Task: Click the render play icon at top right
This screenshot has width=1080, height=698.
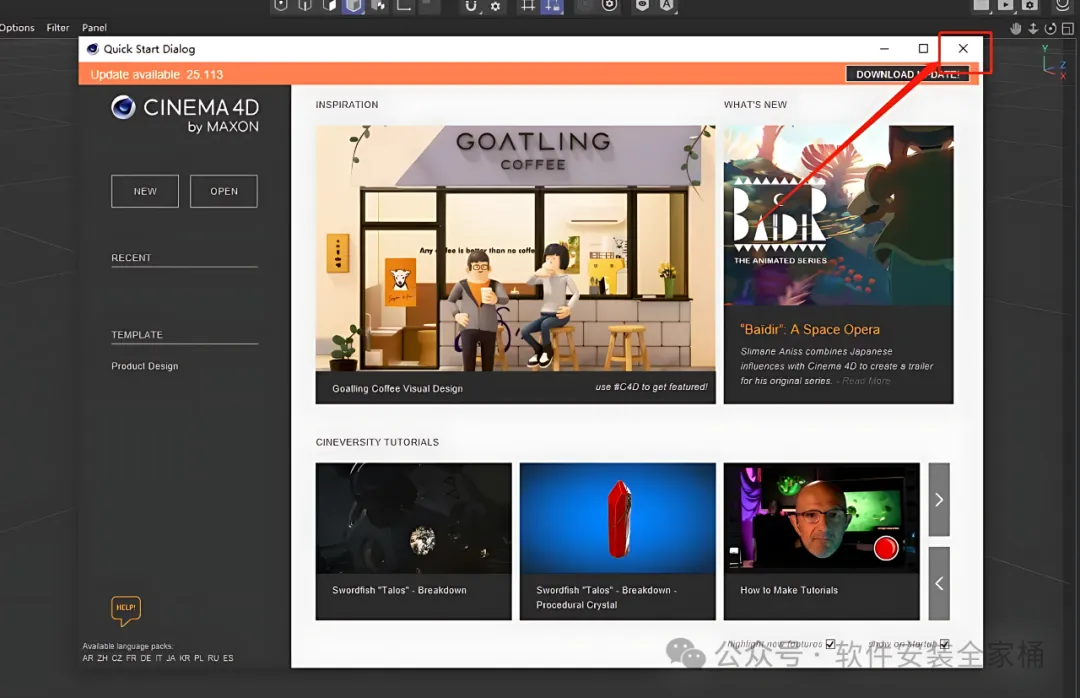Action: click(x=1006, y=6)
